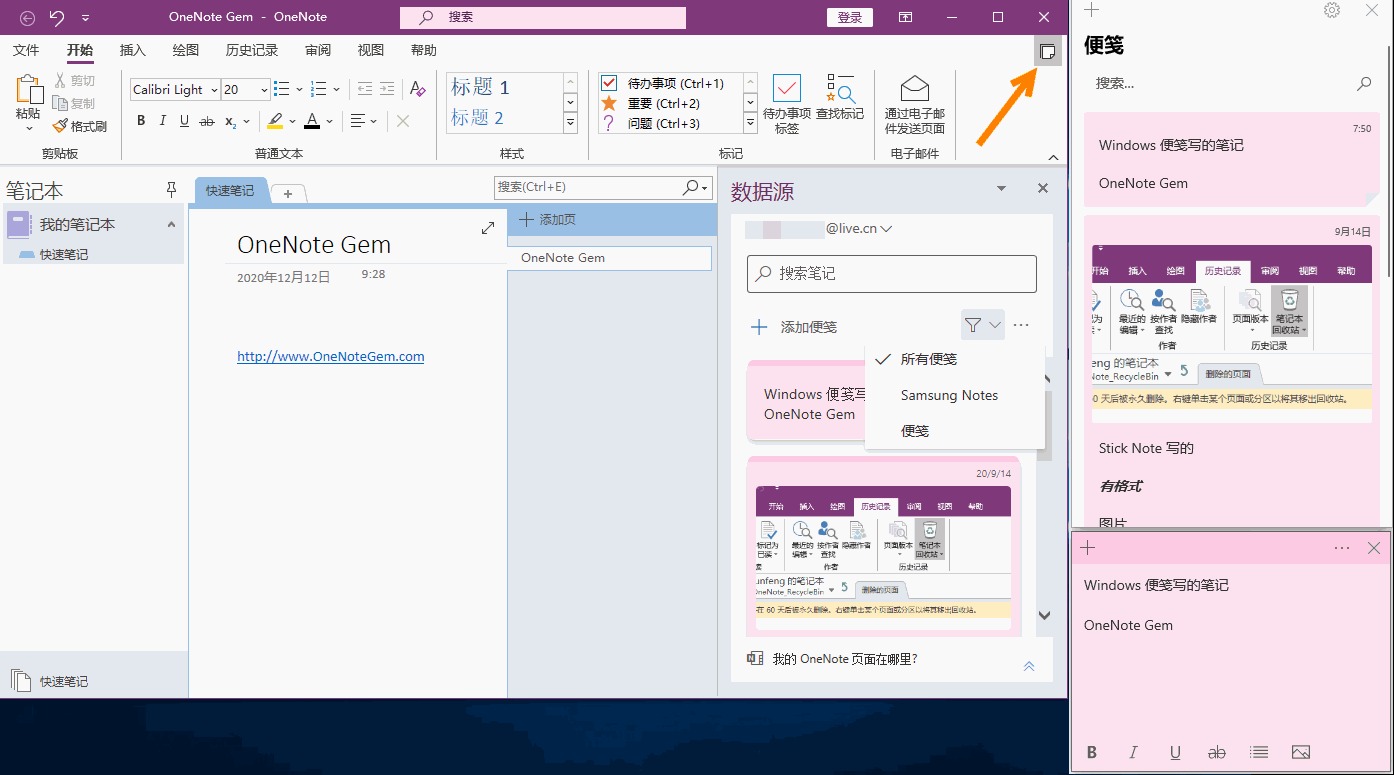Open the sticky notes feed icon below window controls
The image size is (1394, 775).
click(x=1048, y=51)
